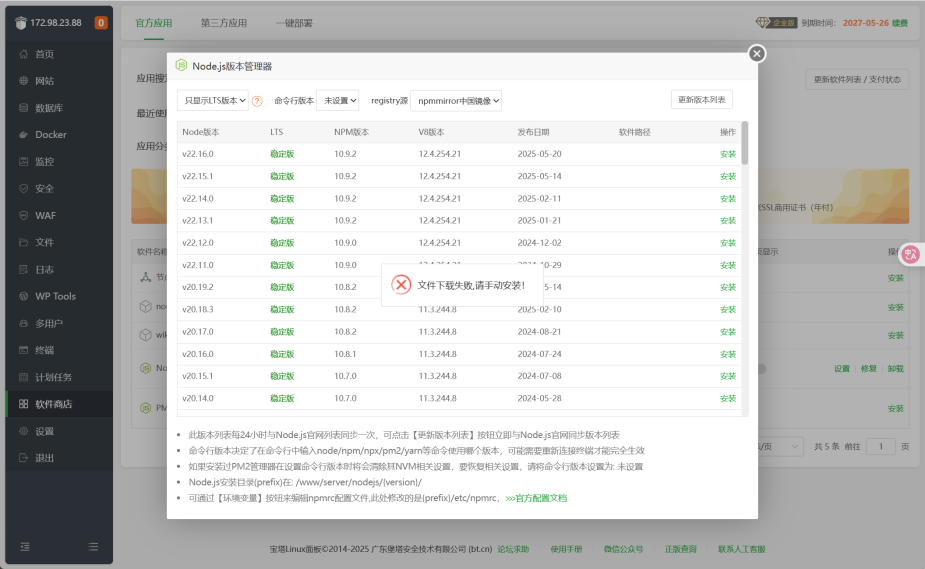Click the gear icon beside 设置
The width and height of the screenshot is (925, 569).
click(24, 431)
